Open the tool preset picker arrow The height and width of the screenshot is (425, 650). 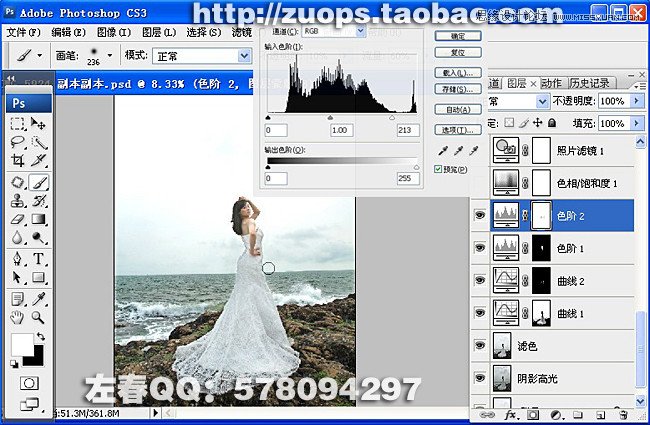tap(40, 55)
